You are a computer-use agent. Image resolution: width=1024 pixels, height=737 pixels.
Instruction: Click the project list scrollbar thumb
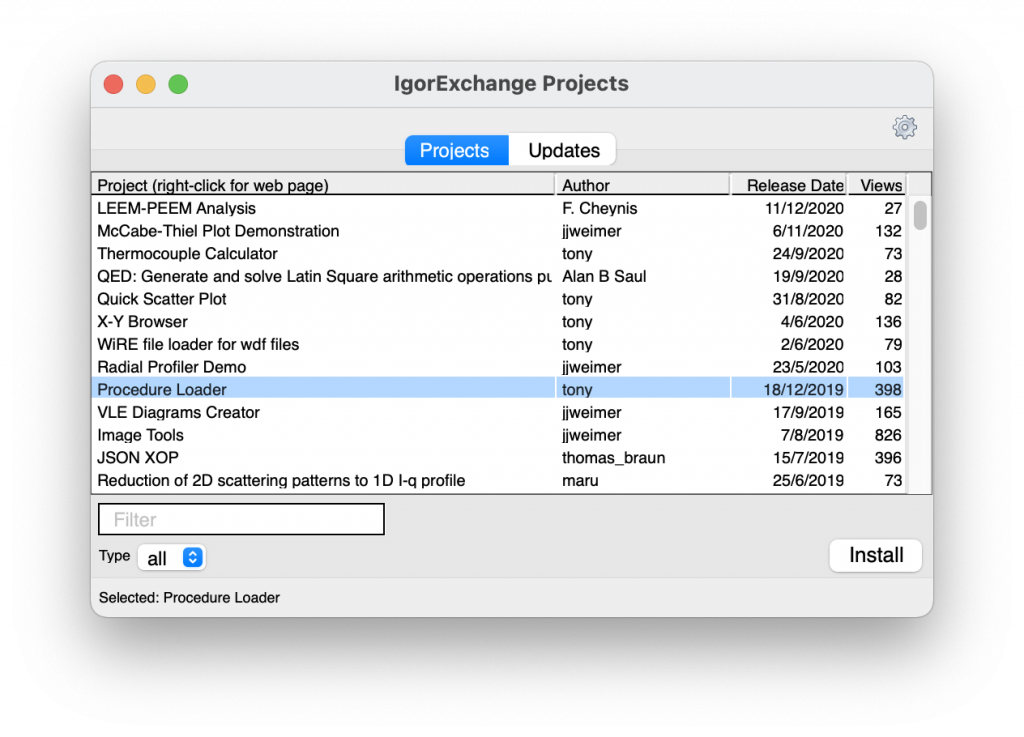[920, 215]
